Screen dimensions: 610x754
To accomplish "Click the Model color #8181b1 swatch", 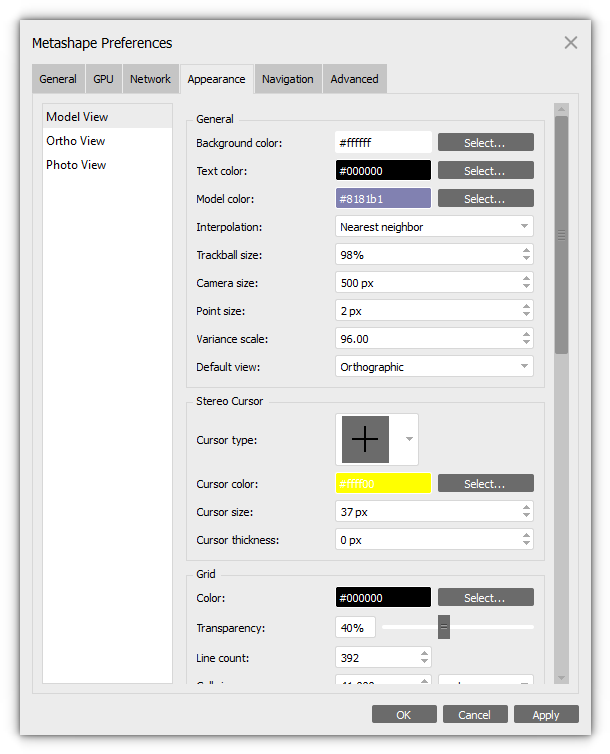I will tap(383, 199).
